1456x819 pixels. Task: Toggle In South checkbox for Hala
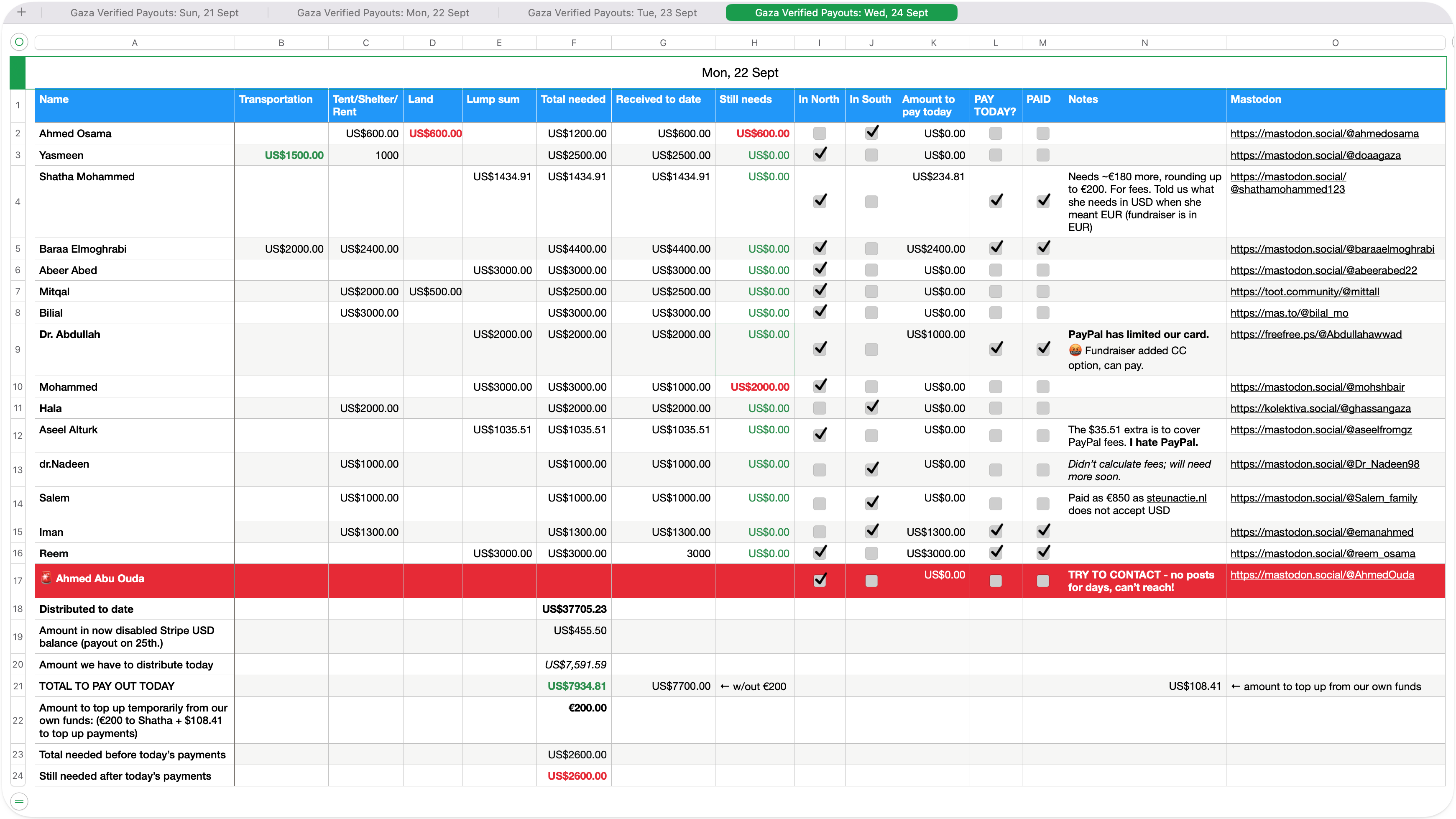click(871, 407)
